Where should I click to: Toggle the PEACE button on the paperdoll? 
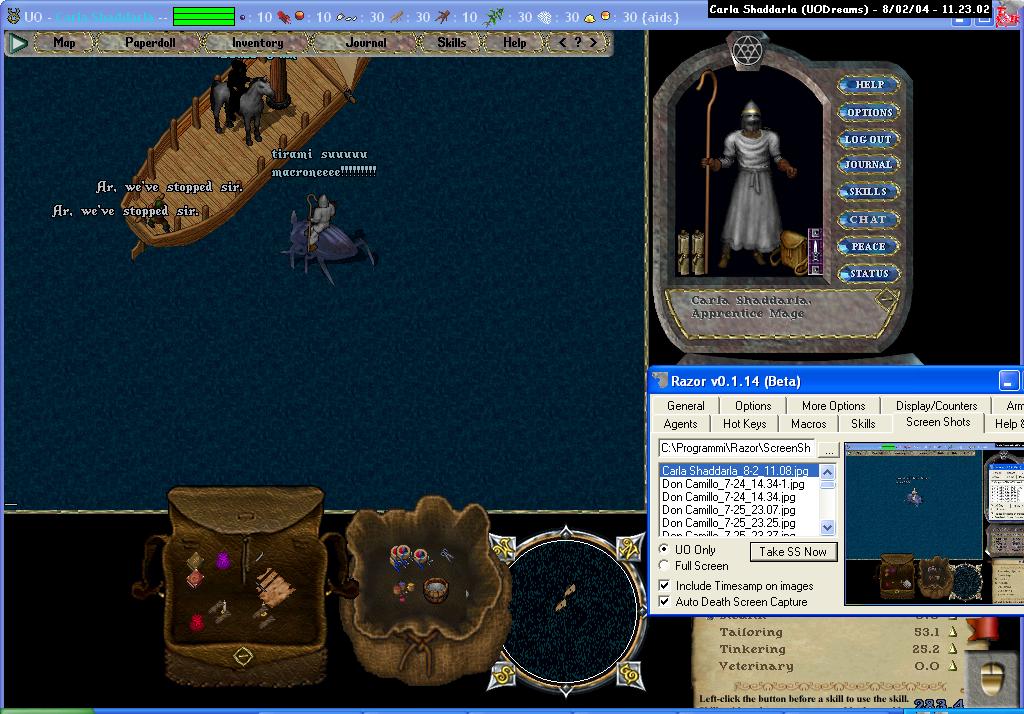869,246
